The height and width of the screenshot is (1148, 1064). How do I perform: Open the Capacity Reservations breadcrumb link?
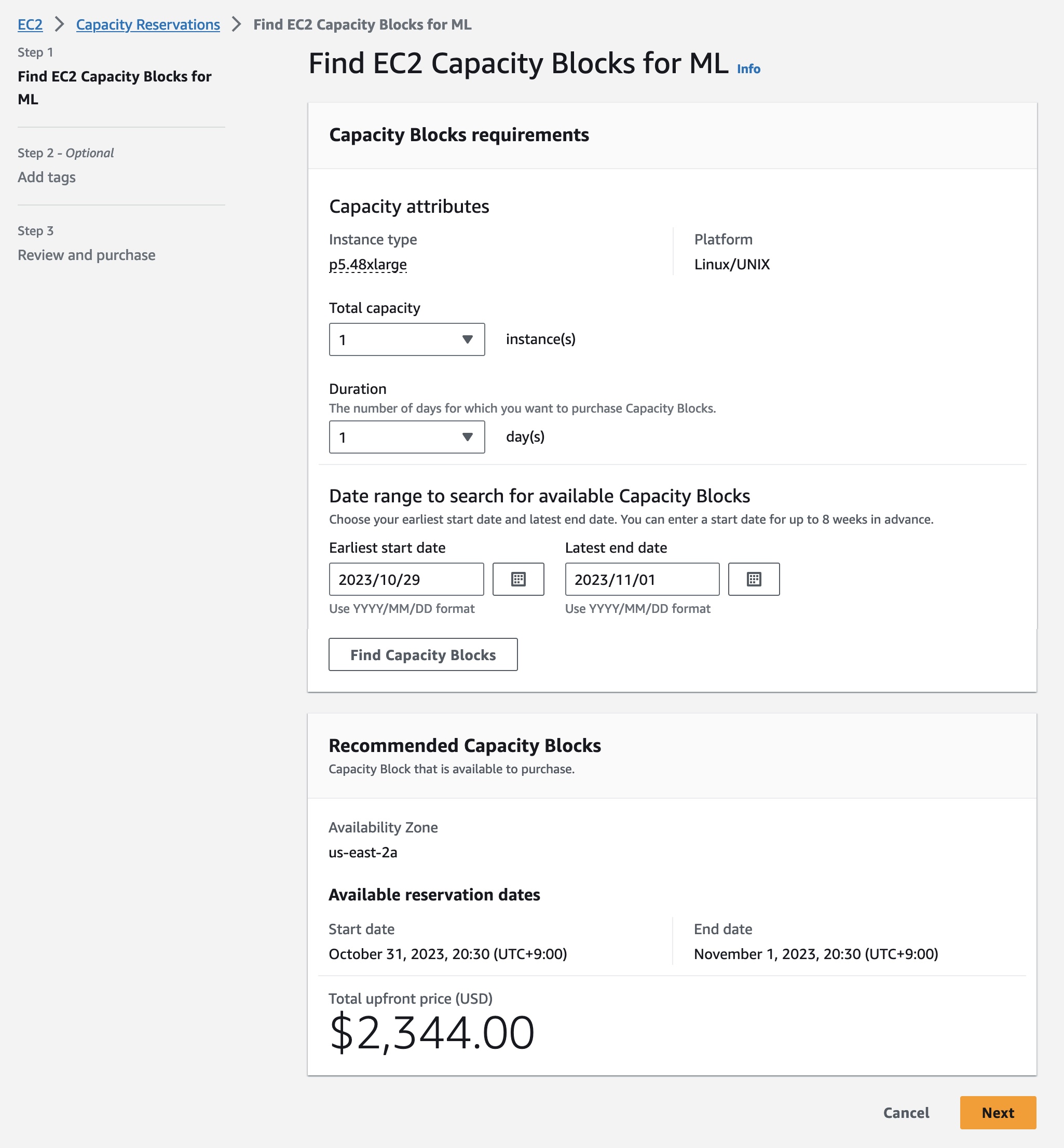click(147, 25)
